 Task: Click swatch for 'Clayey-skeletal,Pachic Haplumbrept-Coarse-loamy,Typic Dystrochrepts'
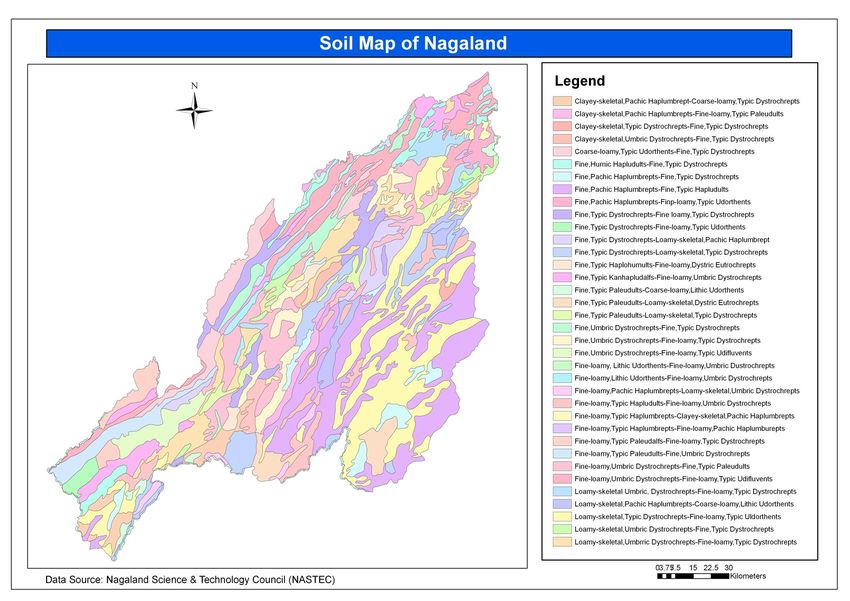pos(562,101)
